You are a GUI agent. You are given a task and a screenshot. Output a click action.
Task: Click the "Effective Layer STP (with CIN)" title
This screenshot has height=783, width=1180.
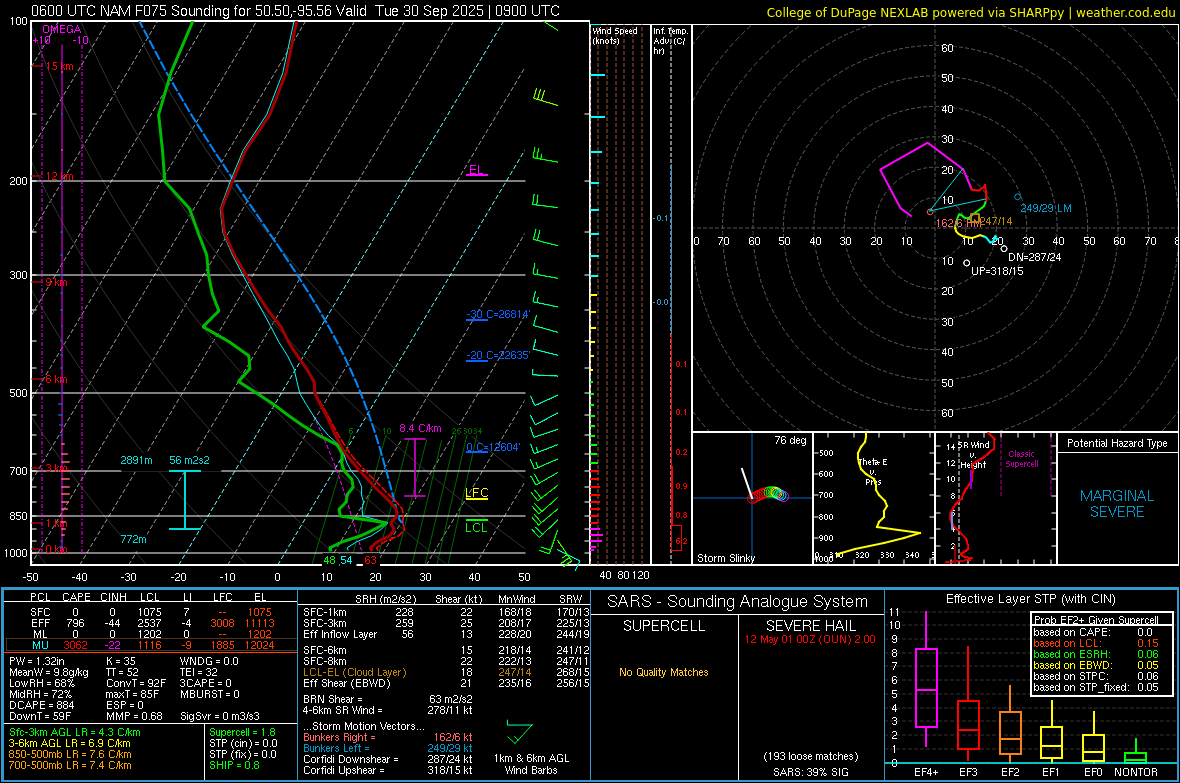pyautogui.click(x=1031, y=599)
